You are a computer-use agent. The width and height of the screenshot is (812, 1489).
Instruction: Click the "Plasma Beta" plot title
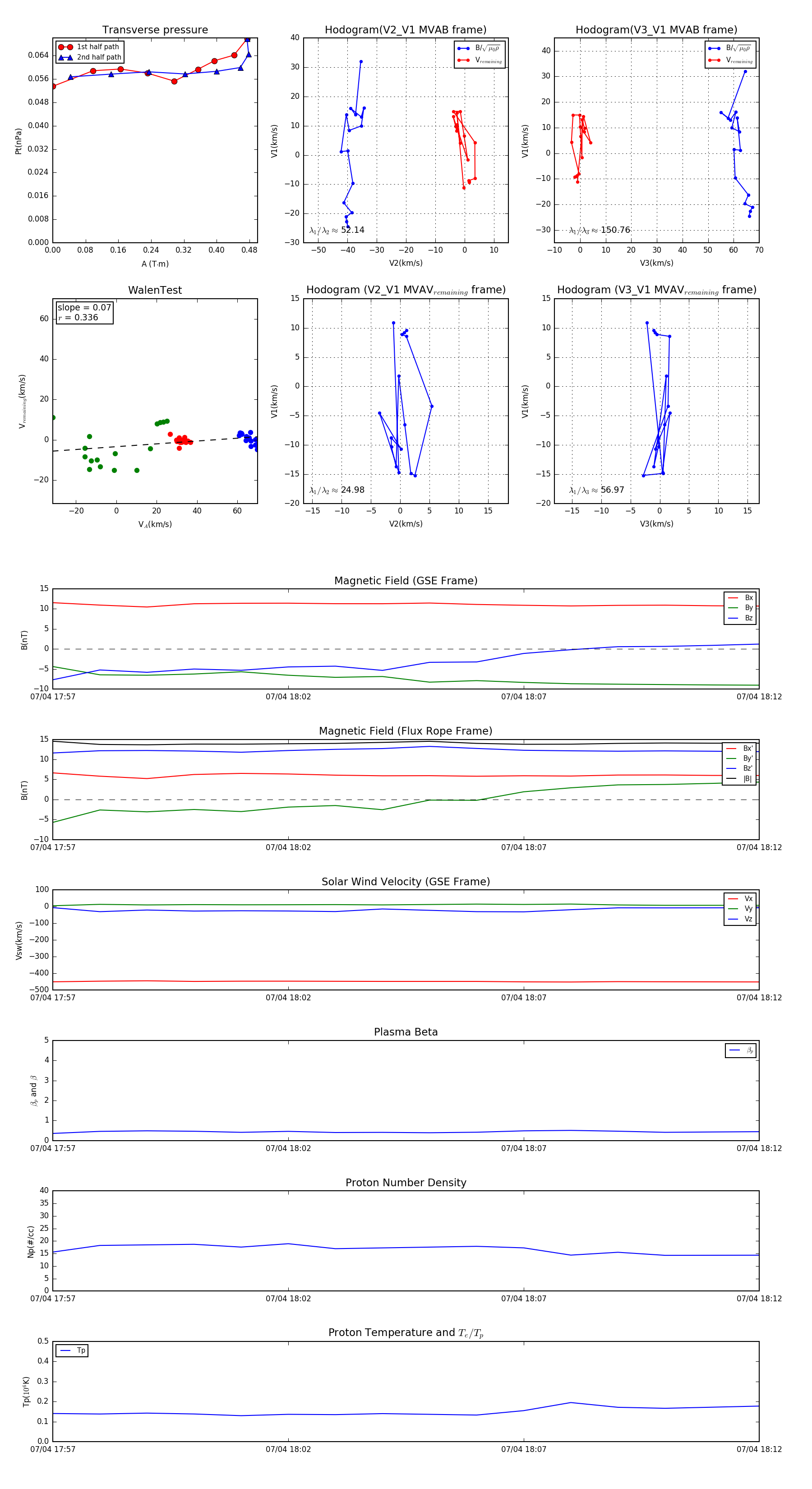pyautogui.click(x=406, y=1032)
